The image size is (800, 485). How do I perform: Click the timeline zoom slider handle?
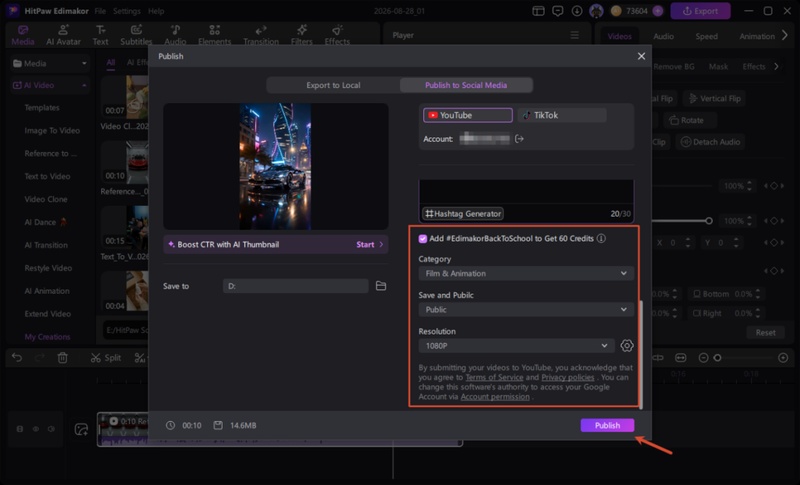pyautogui.click(x=717, y=358)
